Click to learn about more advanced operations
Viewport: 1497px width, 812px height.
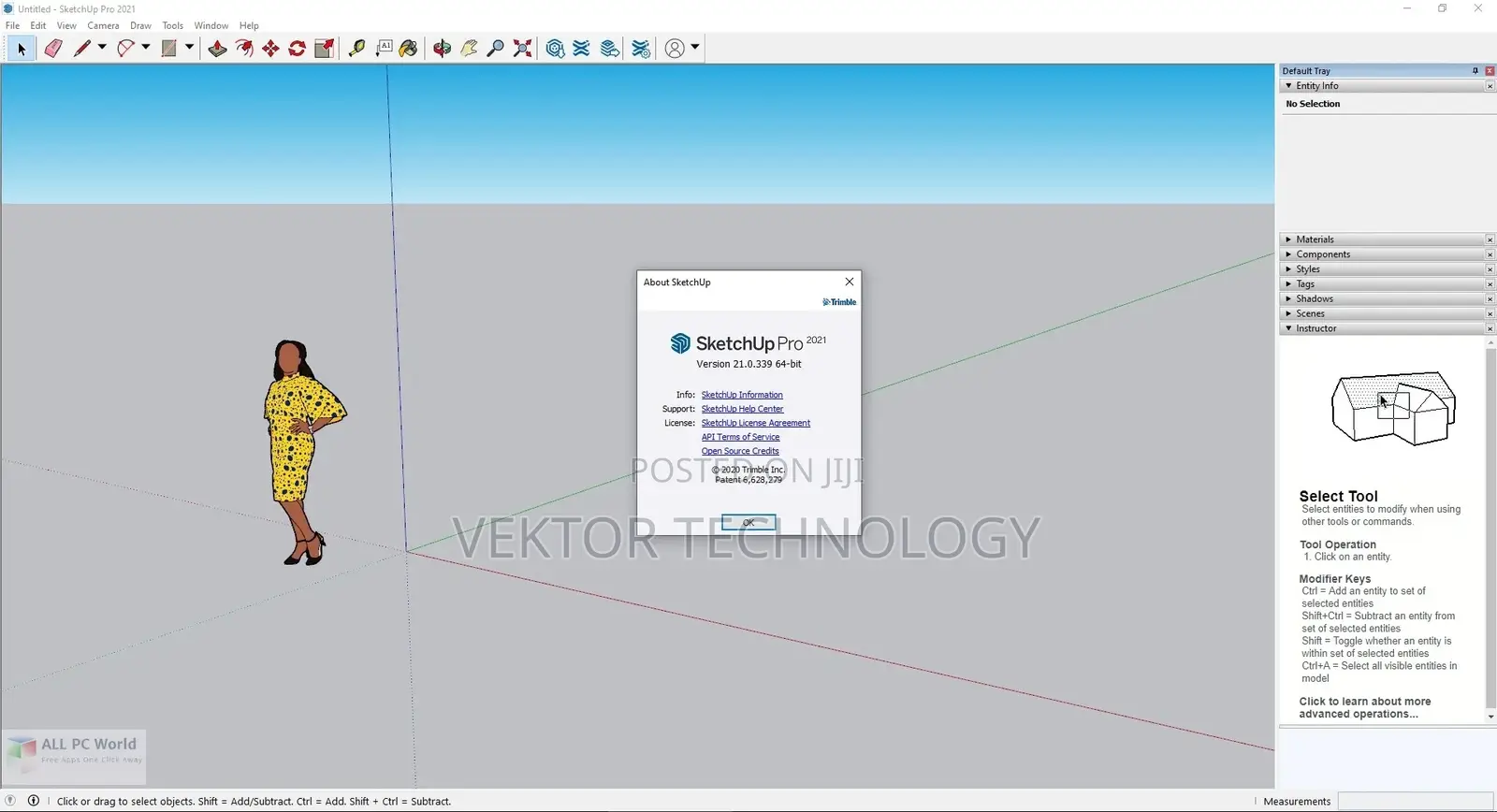point(1364,708)
